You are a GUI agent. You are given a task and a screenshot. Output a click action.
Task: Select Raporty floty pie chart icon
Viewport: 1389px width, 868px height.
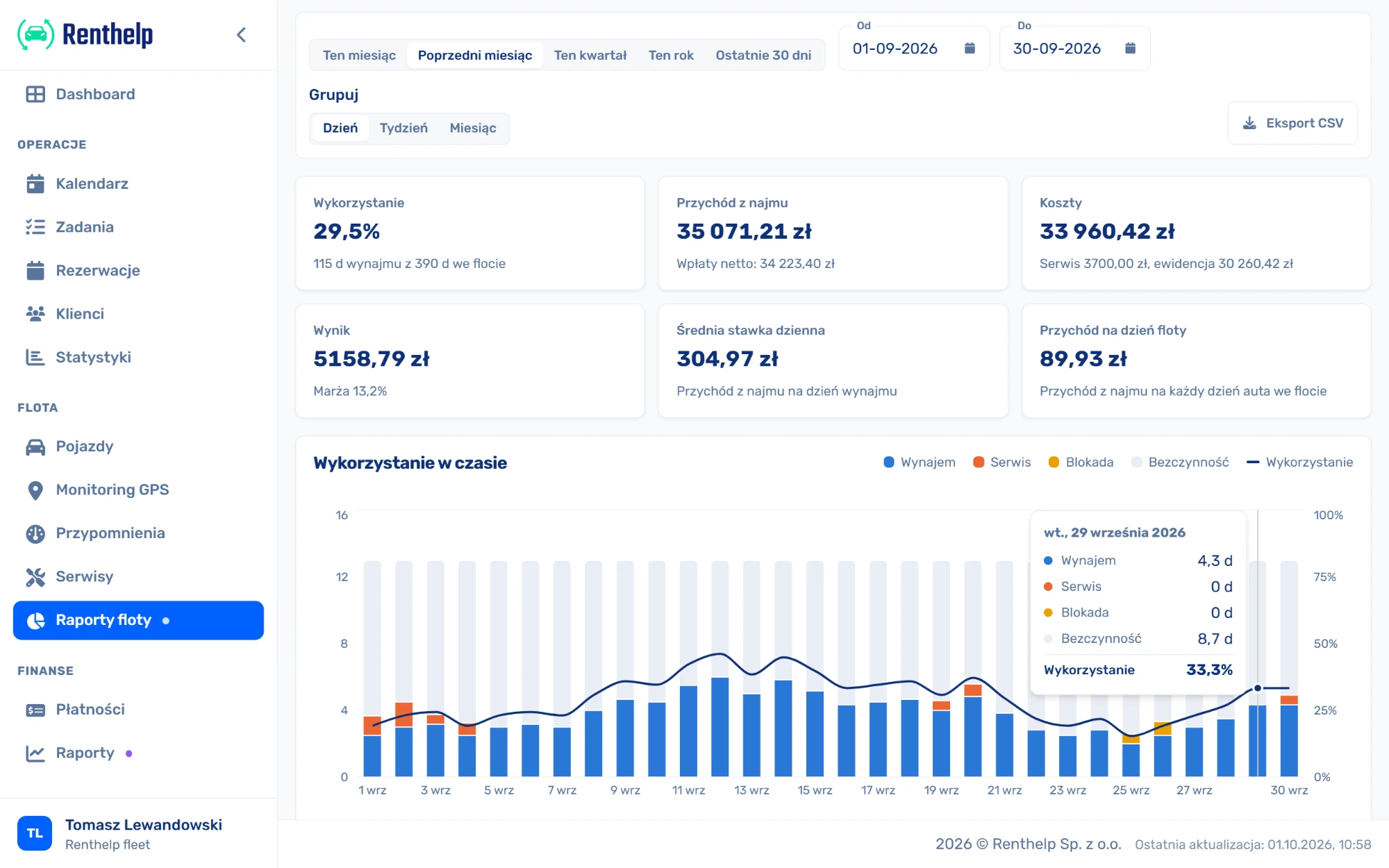35,620
